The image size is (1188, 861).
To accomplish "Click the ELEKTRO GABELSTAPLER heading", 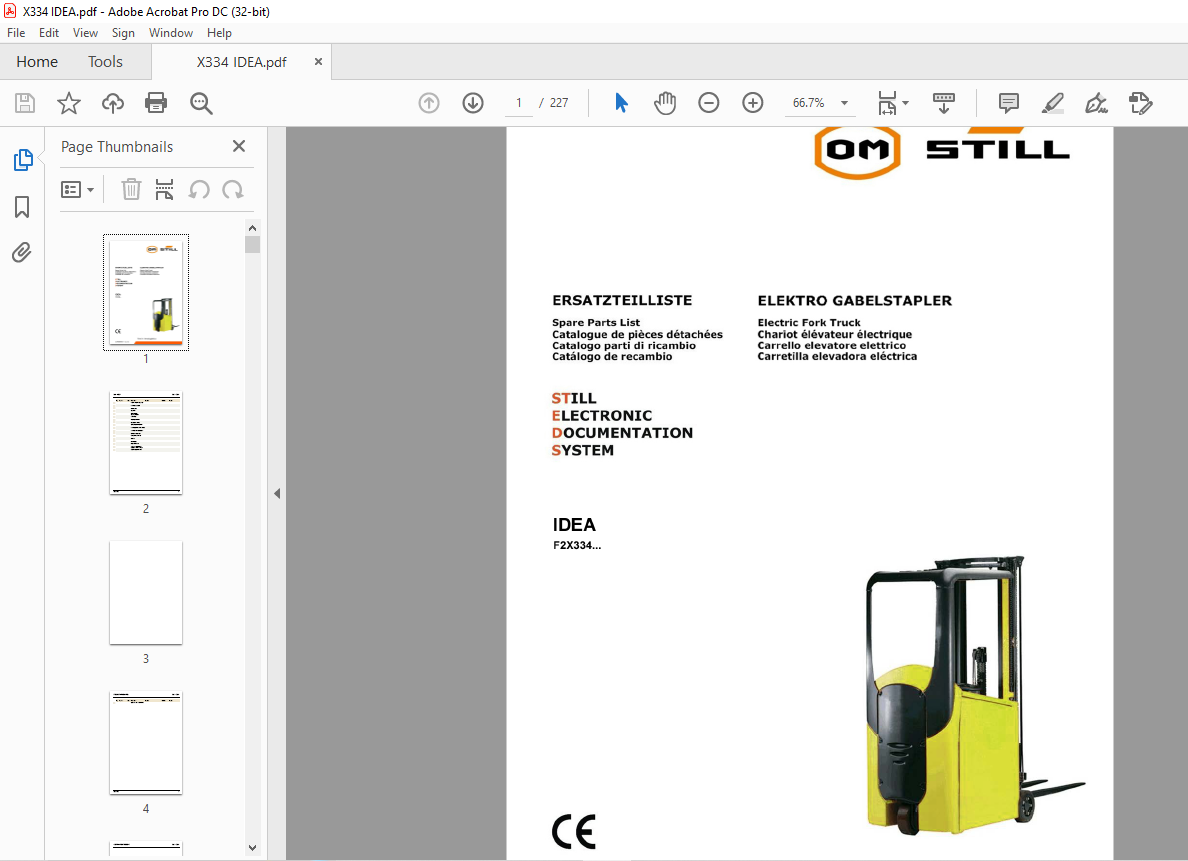I will [x=855, y=301].
